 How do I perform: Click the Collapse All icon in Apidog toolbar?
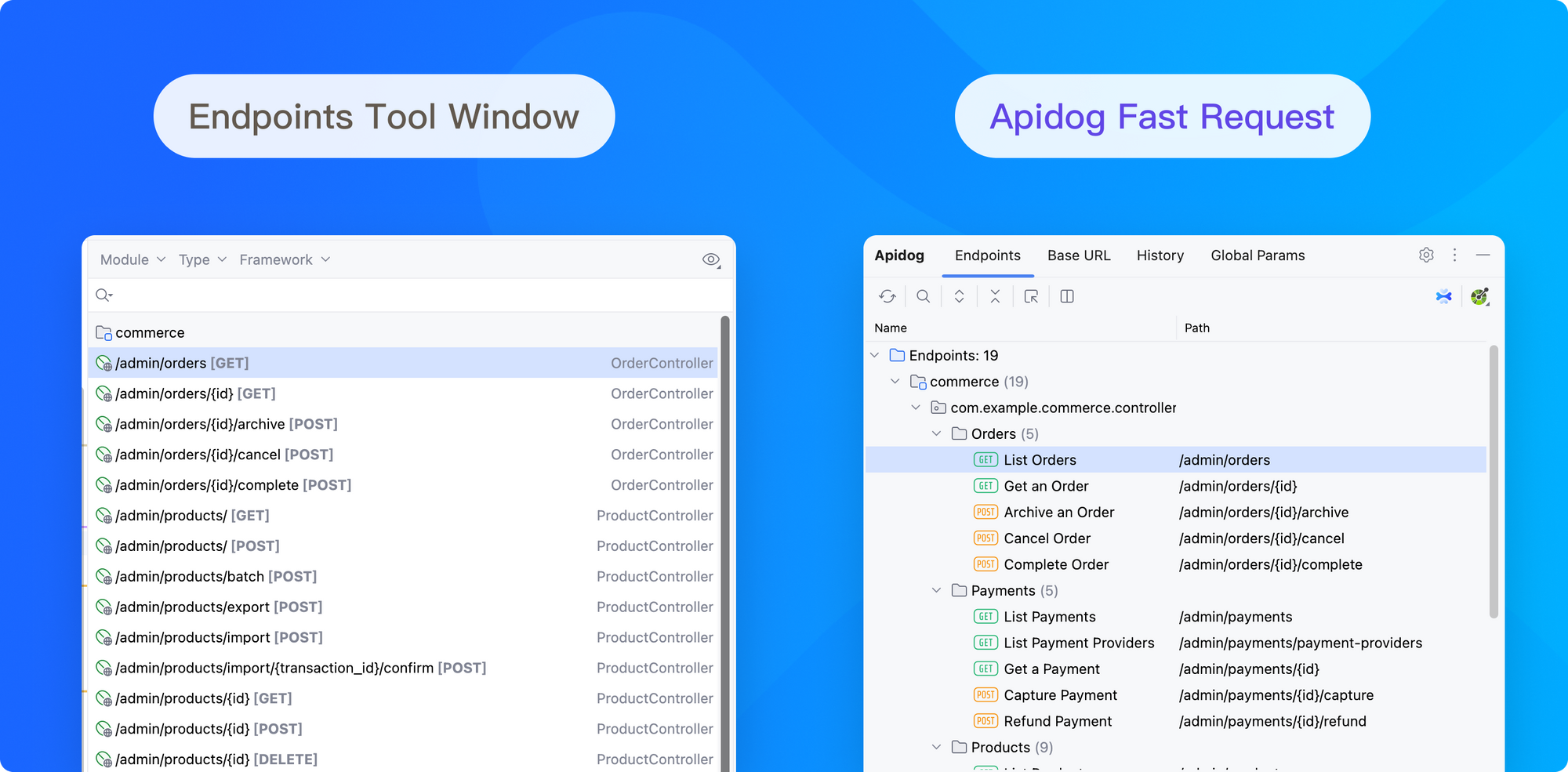coord(995,296)
